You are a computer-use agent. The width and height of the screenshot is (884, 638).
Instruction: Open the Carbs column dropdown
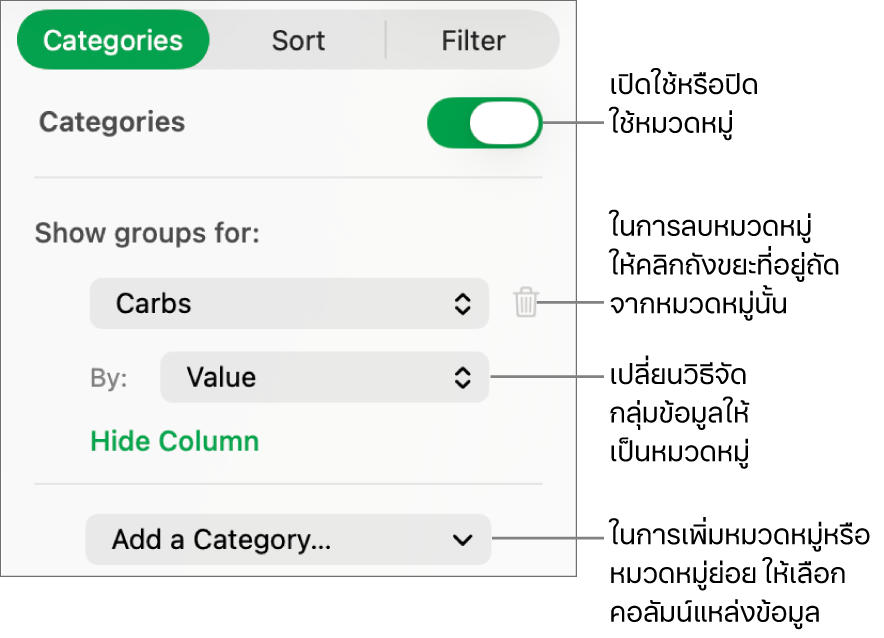point(289,304)
